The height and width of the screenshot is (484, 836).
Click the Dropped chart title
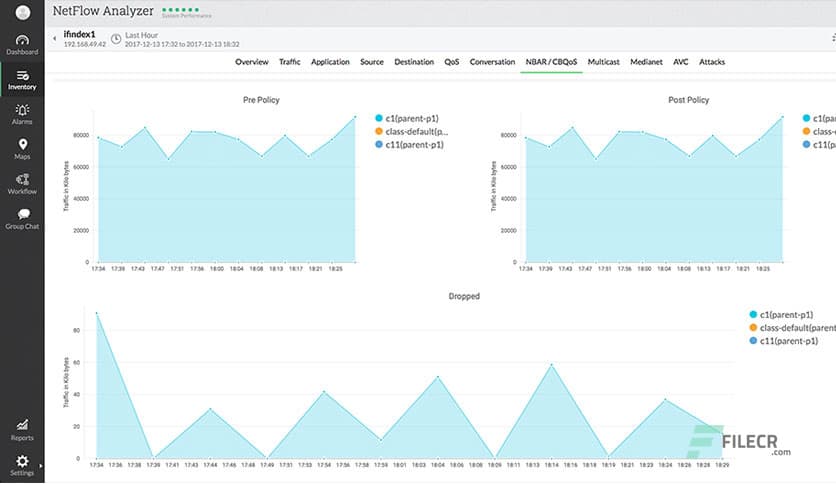click(x=464, y=296)
